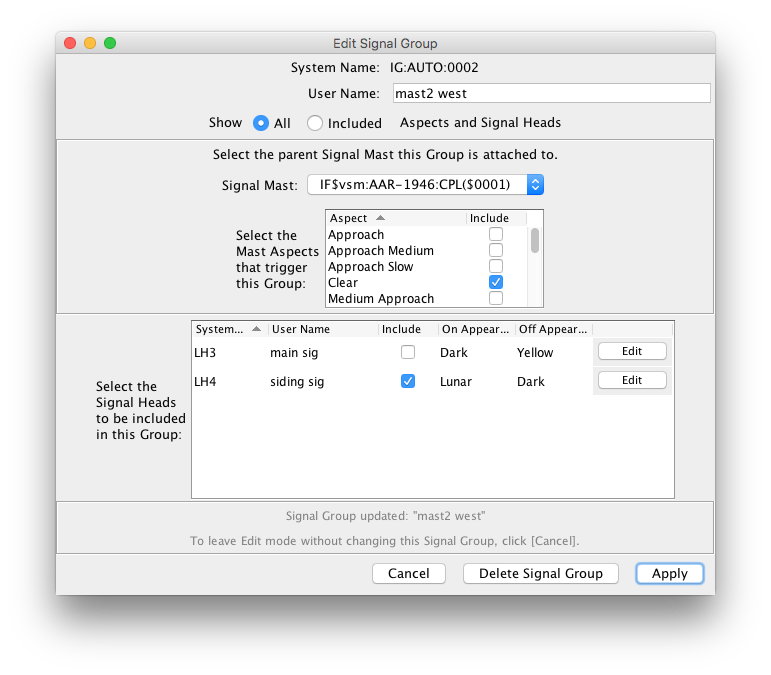
Task: Enable the Approach aspect checkbox
Action: coord(496,235)
